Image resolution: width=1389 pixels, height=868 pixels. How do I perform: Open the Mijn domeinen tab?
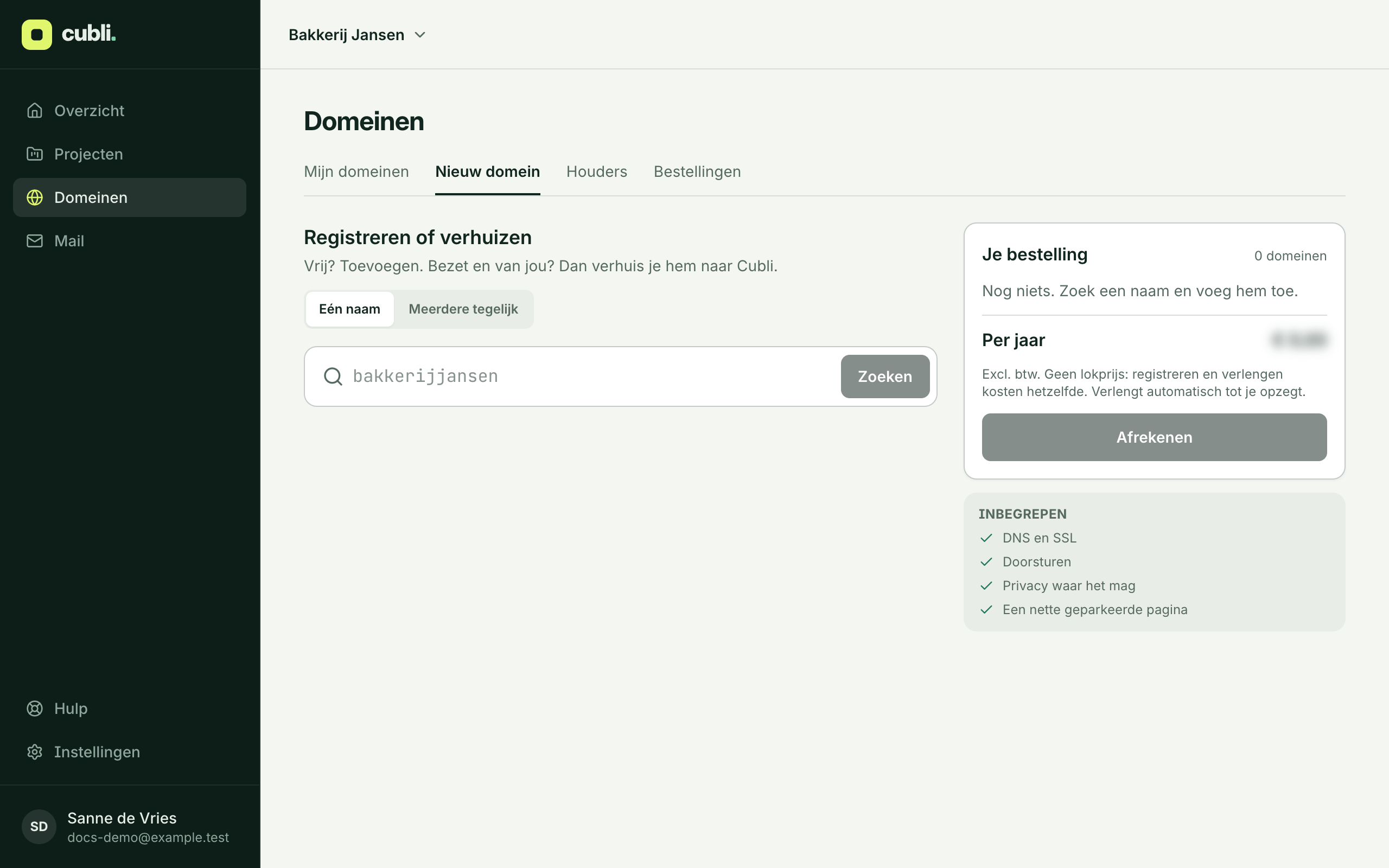(356, 171)
